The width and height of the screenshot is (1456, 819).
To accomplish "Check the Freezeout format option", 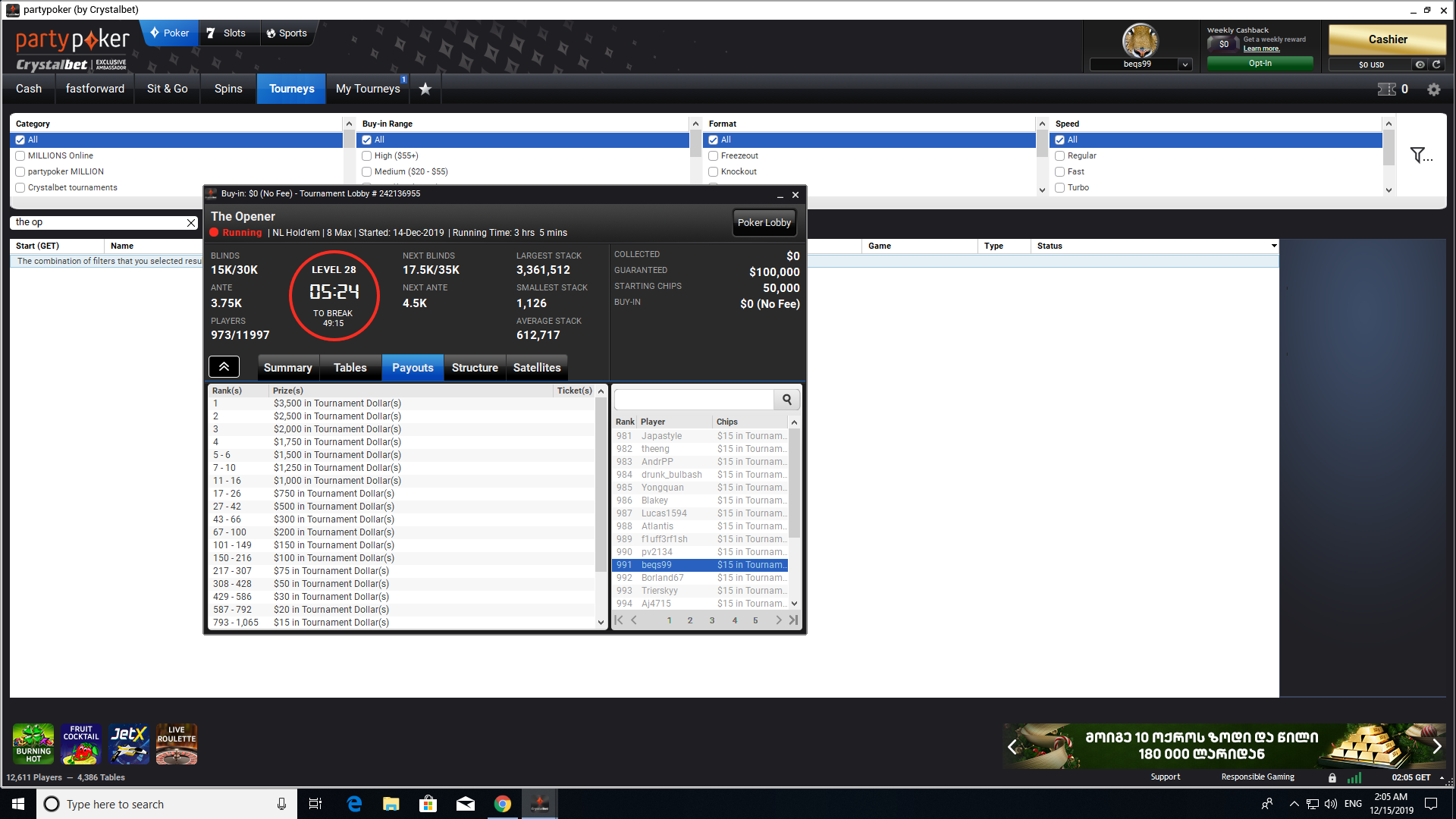I will point(713,155).
